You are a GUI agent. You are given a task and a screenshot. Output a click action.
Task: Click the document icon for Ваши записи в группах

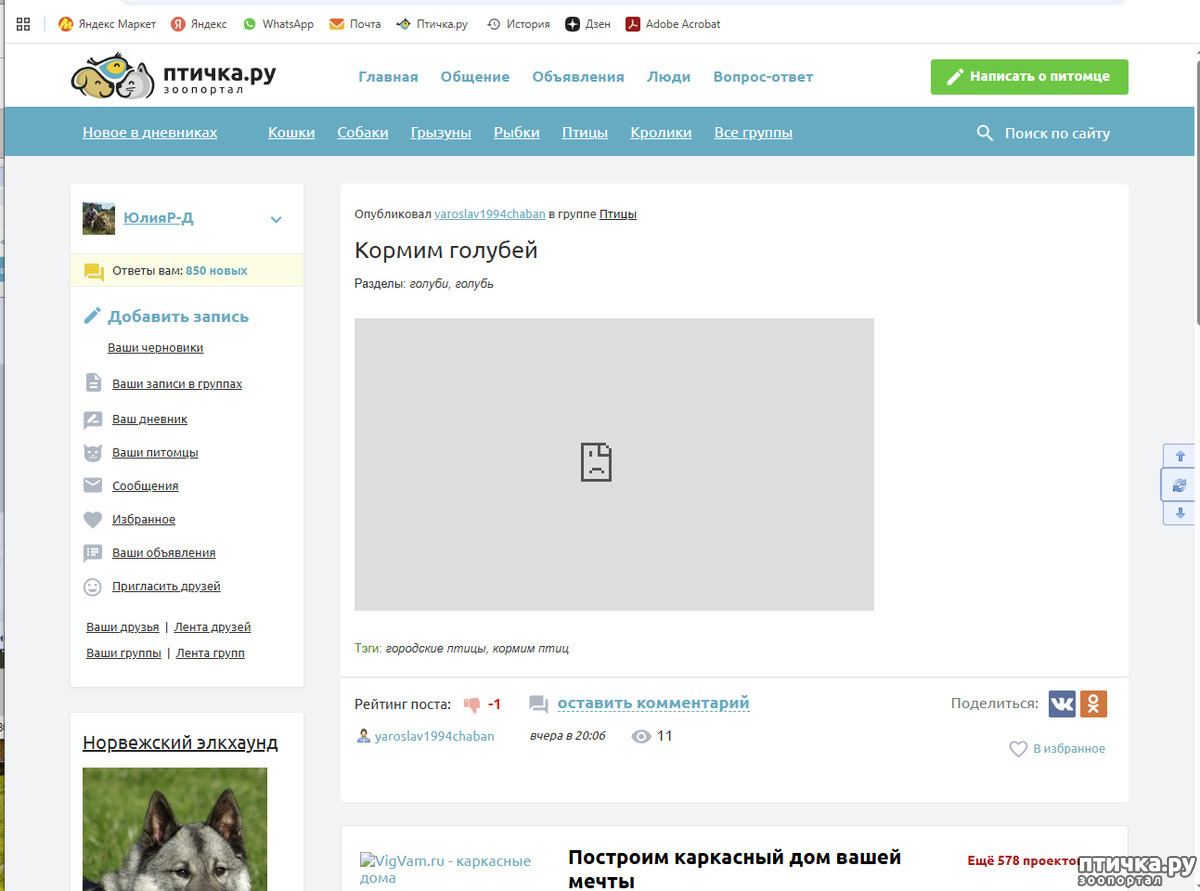click(93, 383)
